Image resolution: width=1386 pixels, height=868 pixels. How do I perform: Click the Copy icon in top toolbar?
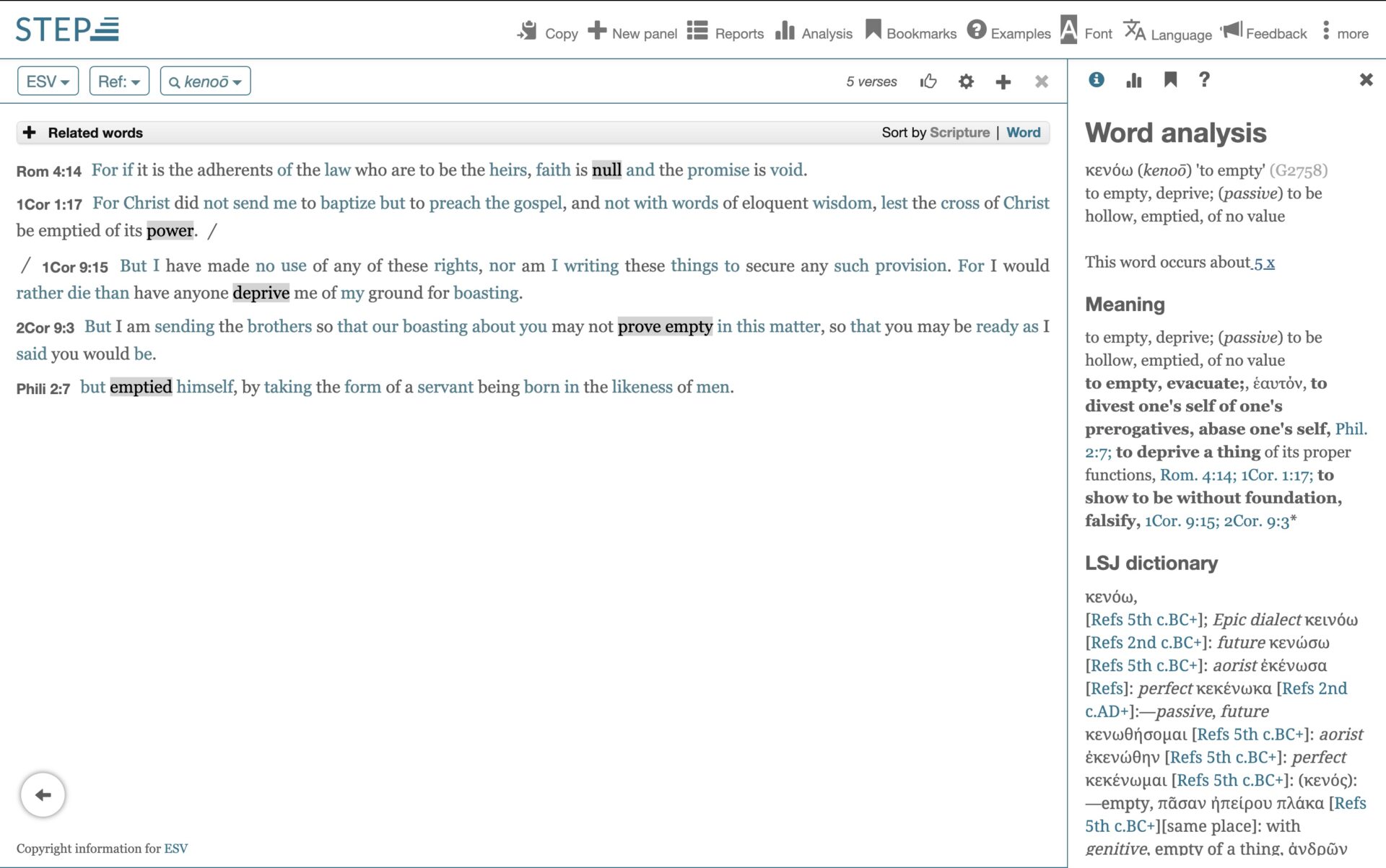(529, 31)
